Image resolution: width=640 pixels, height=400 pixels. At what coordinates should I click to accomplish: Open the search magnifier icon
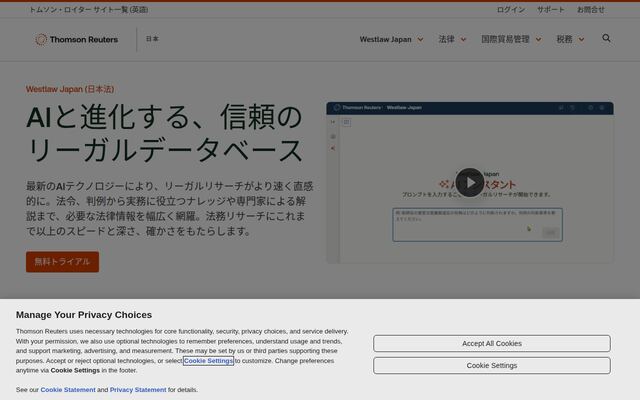click(x=606, y=38)
